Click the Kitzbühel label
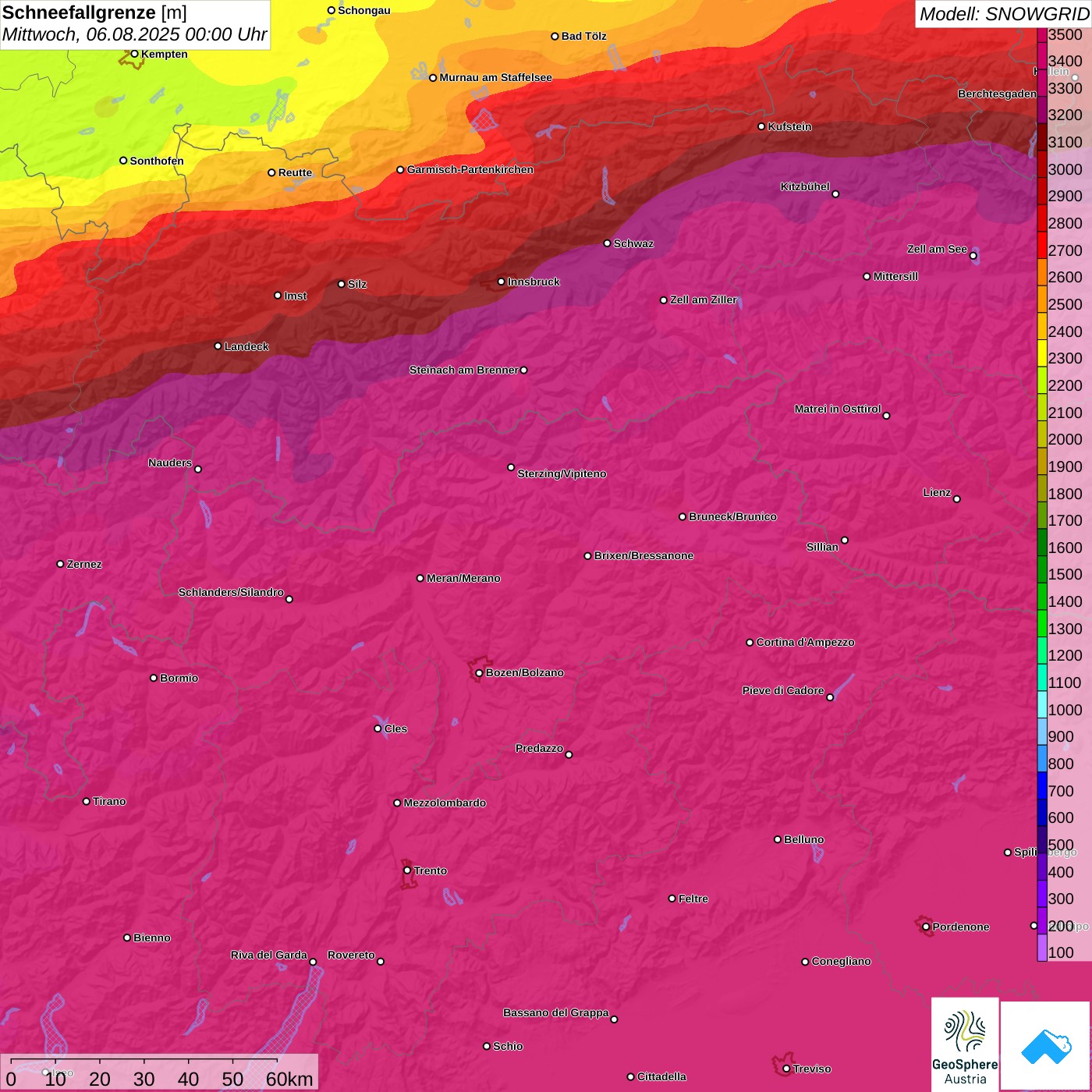Image resolution: width=1092 pixels, height=1092 pixels. click(x=805, y=186)
